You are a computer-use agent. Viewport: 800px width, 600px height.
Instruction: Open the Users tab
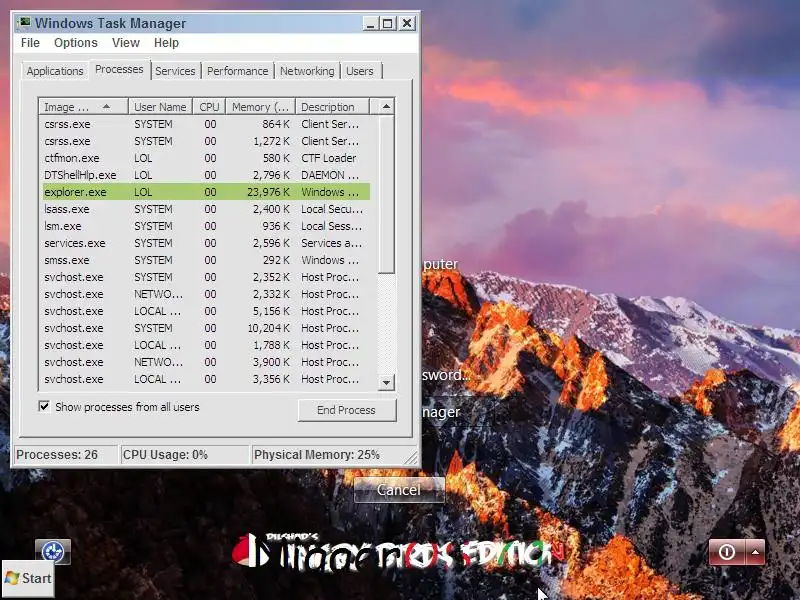tap(360, 71)
